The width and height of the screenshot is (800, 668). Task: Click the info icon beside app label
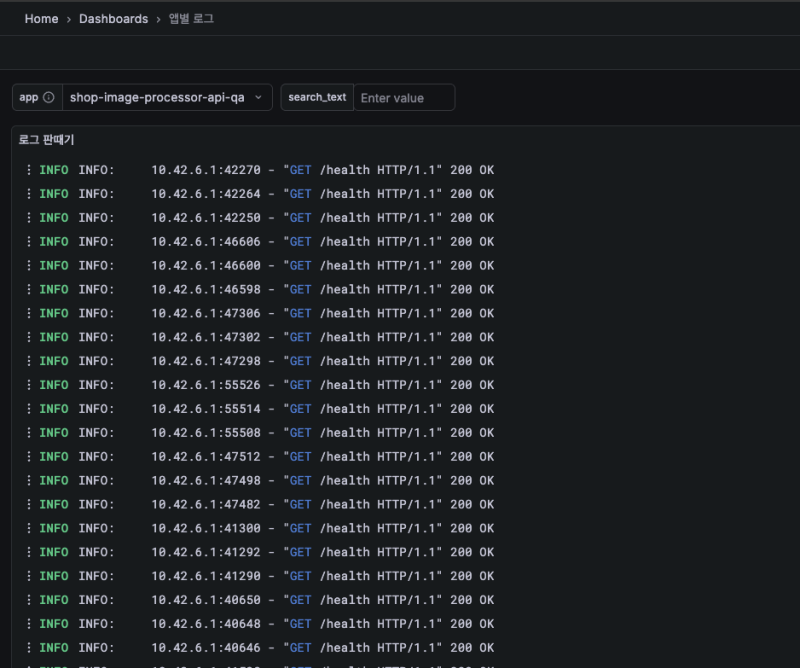[x=49, y=98]
